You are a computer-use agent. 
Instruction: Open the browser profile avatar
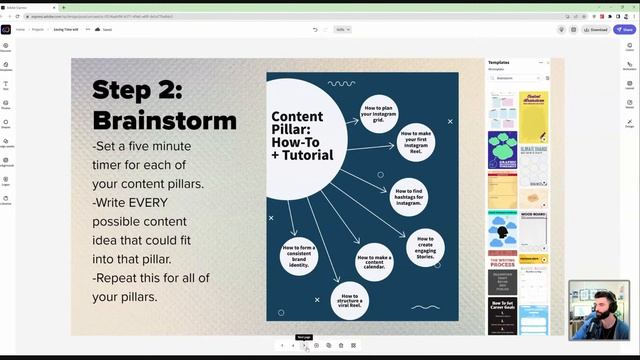pyautogui.click(x=626, y=16)
